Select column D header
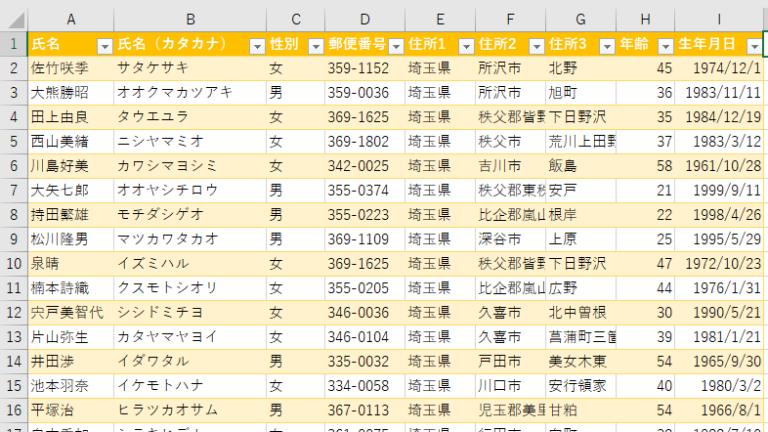This screenshot has width=768, height=432. coord(365,19)
